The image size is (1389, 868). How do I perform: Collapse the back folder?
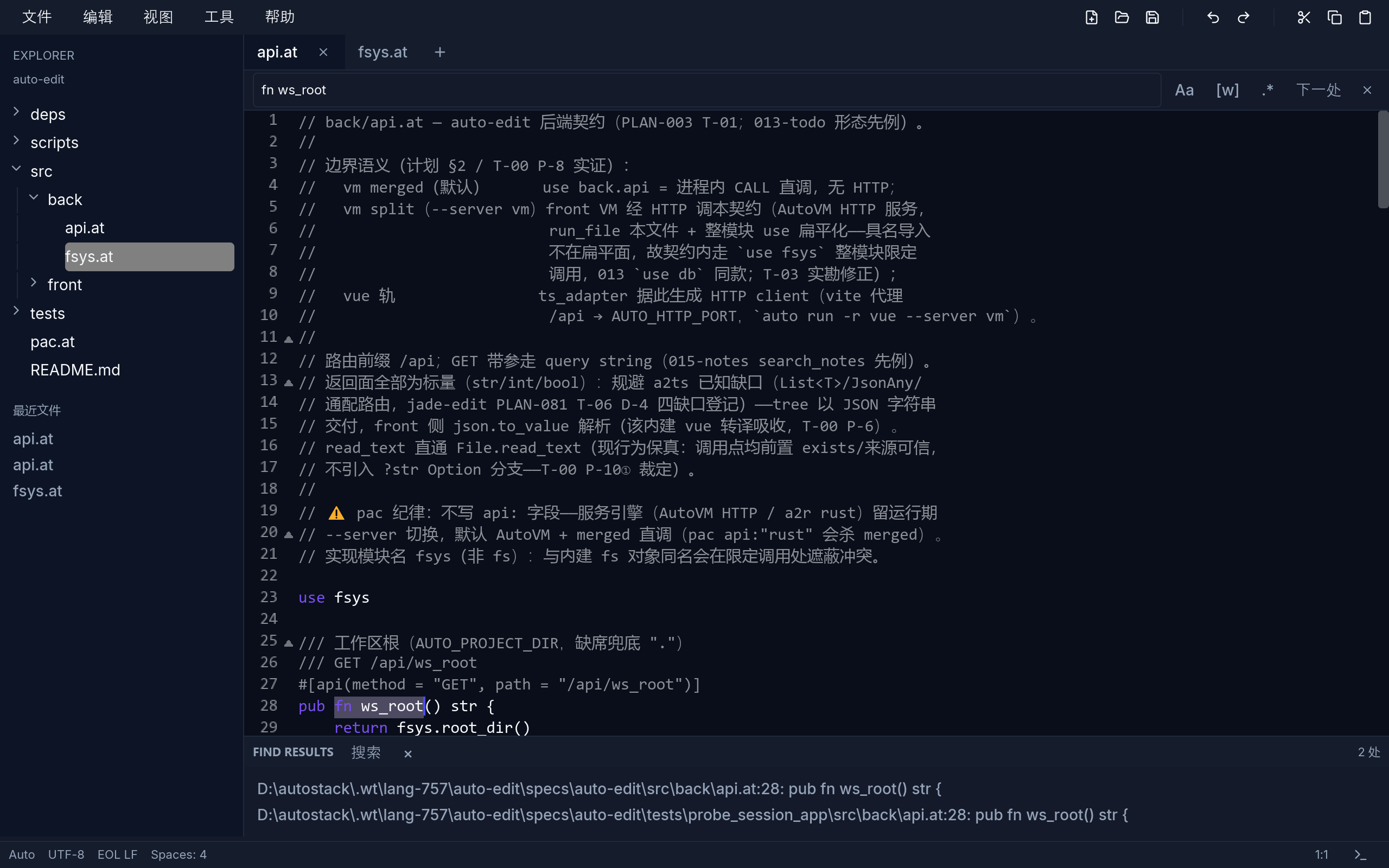coord(33,197)
